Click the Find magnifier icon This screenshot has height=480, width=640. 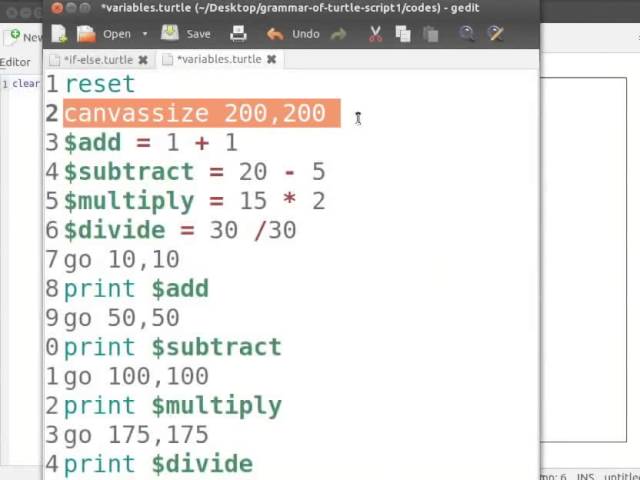click(x=467, y=34)
